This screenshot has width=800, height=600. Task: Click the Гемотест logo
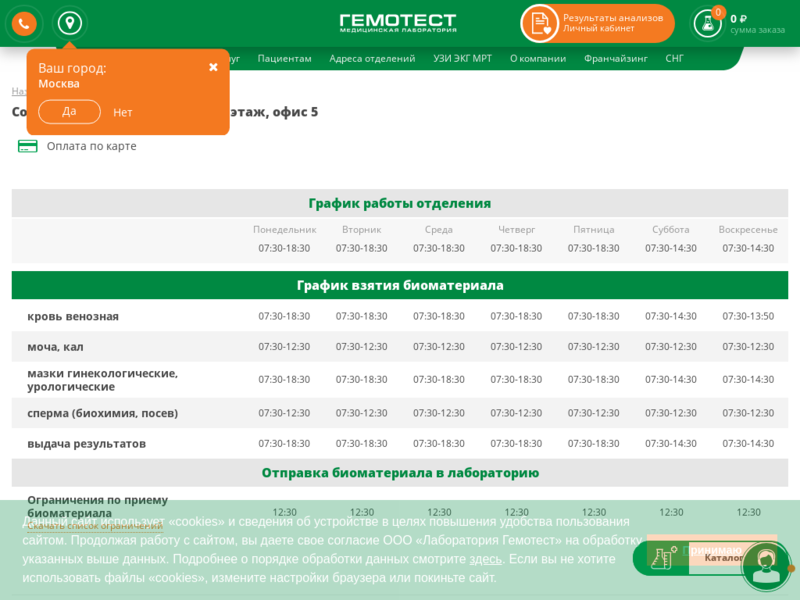397,22
